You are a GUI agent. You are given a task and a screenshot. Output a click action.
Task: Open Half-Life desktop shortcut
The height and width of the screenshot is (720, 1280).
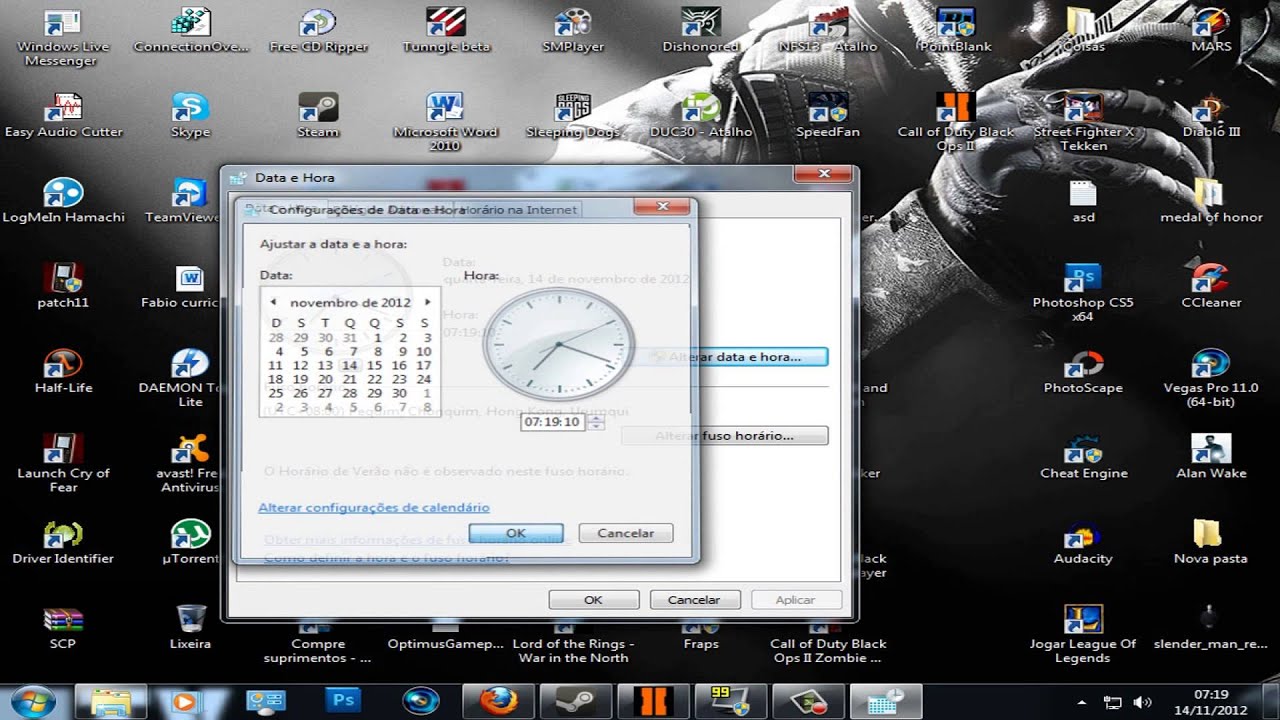pyautogui.click(x=63, y=372)
